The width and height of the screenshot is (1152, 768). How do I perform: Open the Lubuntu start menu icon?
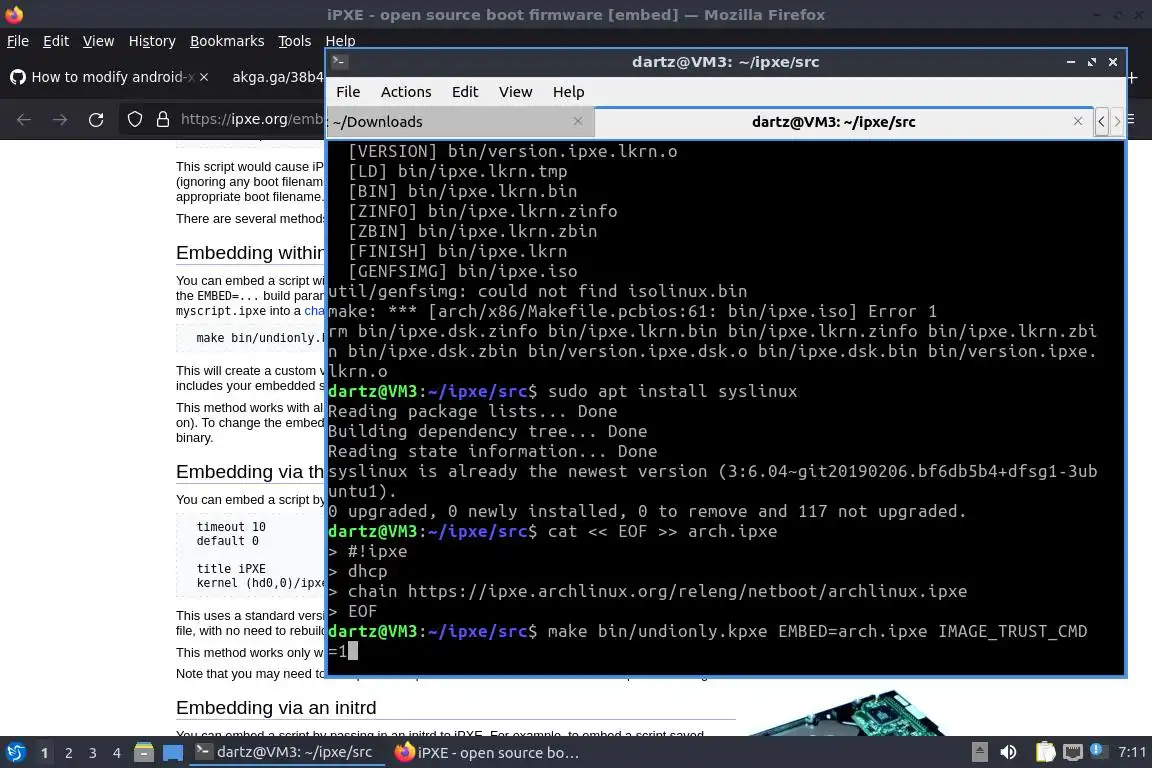click(x=15, y=753)
